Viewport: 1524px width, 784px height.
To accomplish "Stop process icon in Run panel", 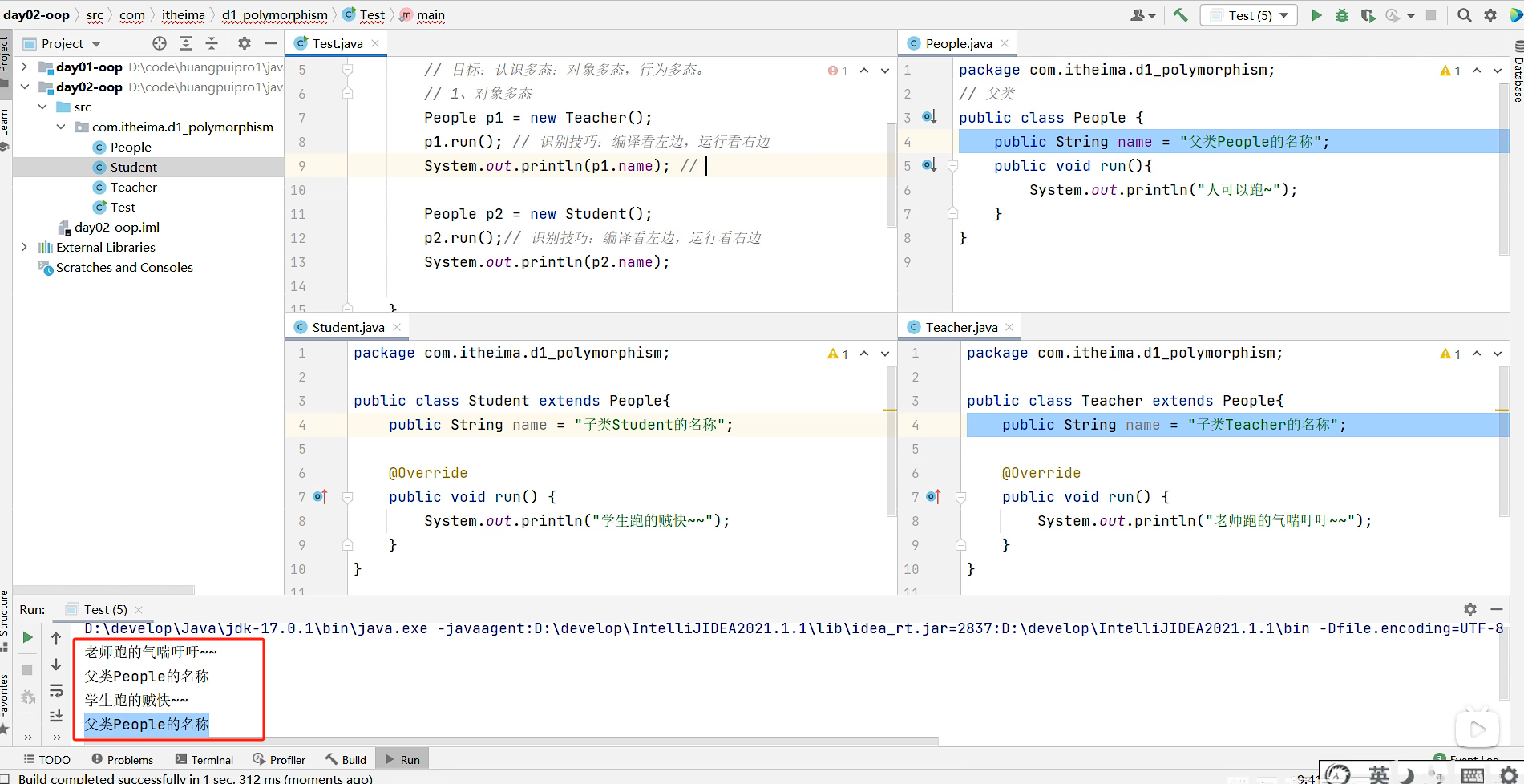I will pos(27,669).
